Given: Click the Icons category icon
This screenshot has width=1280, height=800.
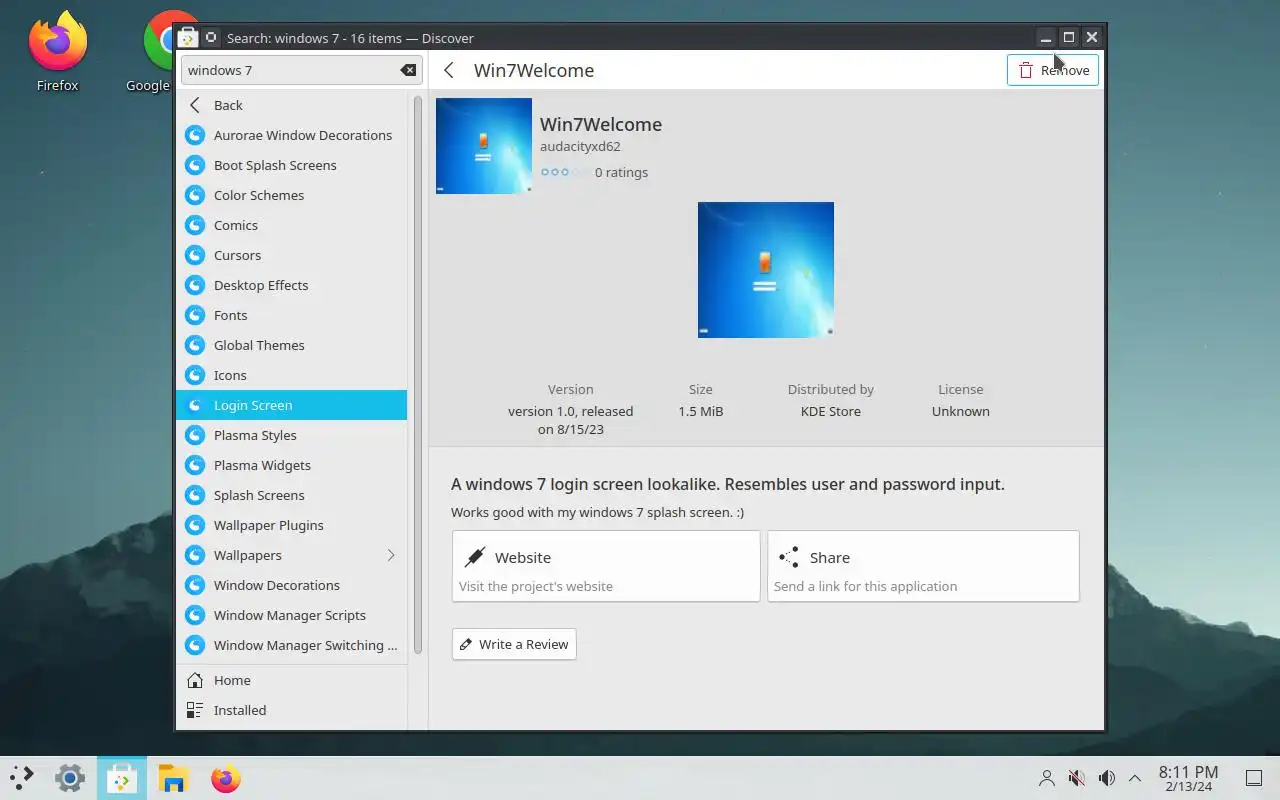Looking at the screenshot, I should (195, 375).
